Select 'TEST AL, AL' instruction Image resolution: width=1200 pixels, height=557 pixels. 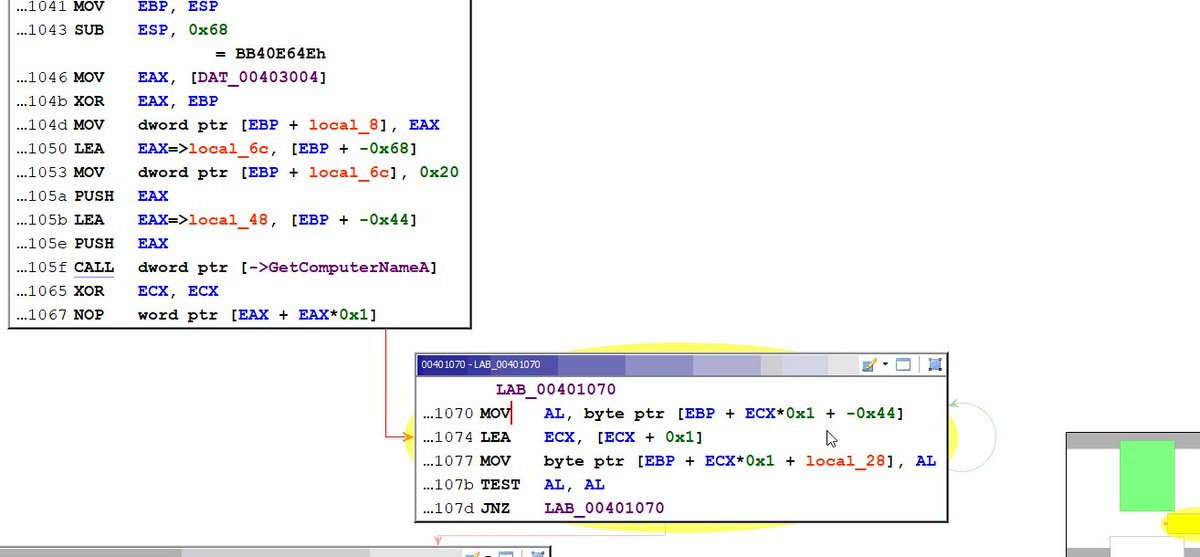coord(513,485)
